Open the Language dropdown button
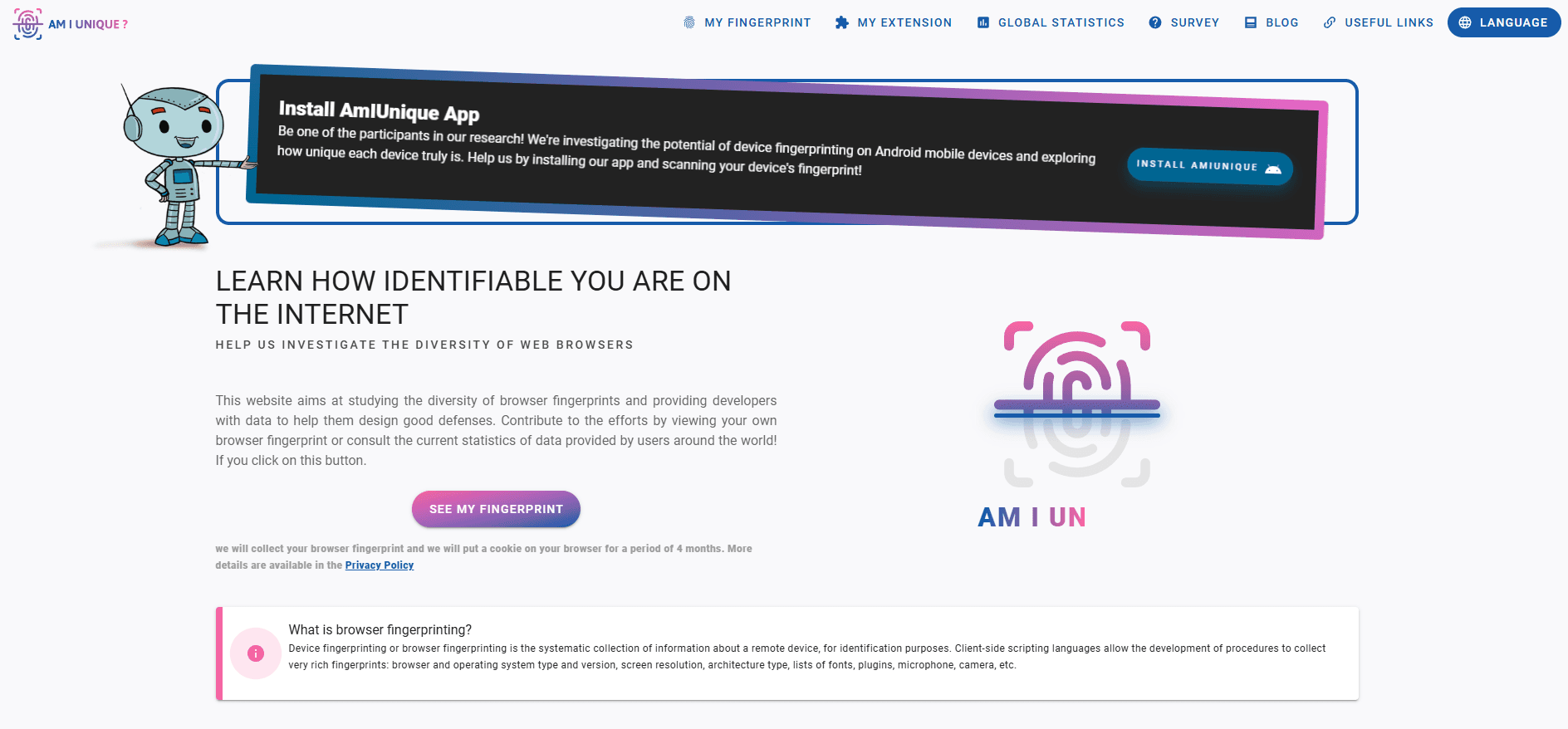 pos(1504,22)
